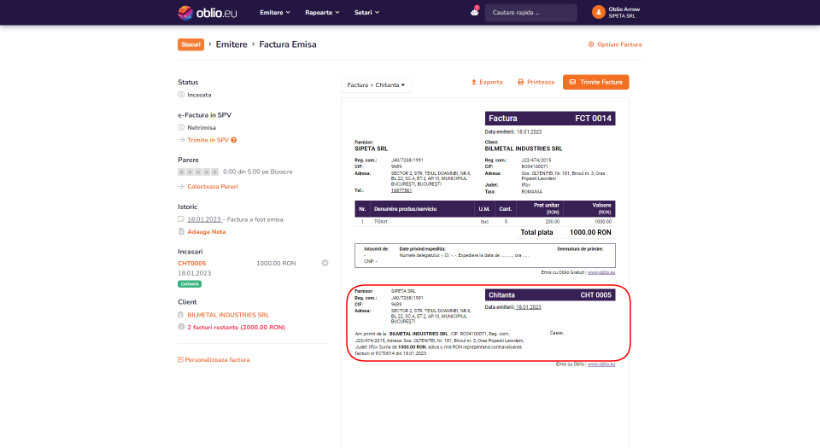The height and width of the screenshot is (448, 820).
Task: Open receipt CHT0005 link
Action: click(x=192, y=263)
